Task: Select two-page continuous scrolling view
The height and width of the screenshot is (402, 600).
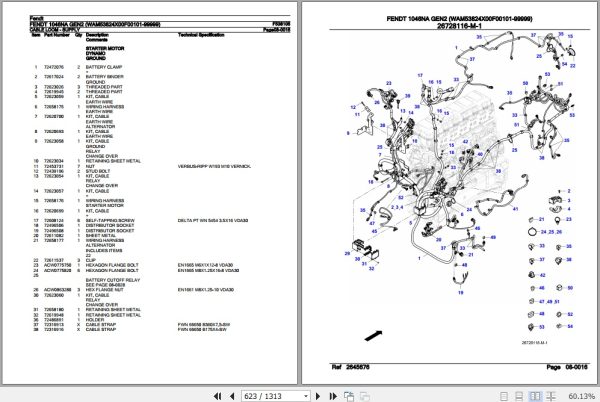Action: point(551,396)
